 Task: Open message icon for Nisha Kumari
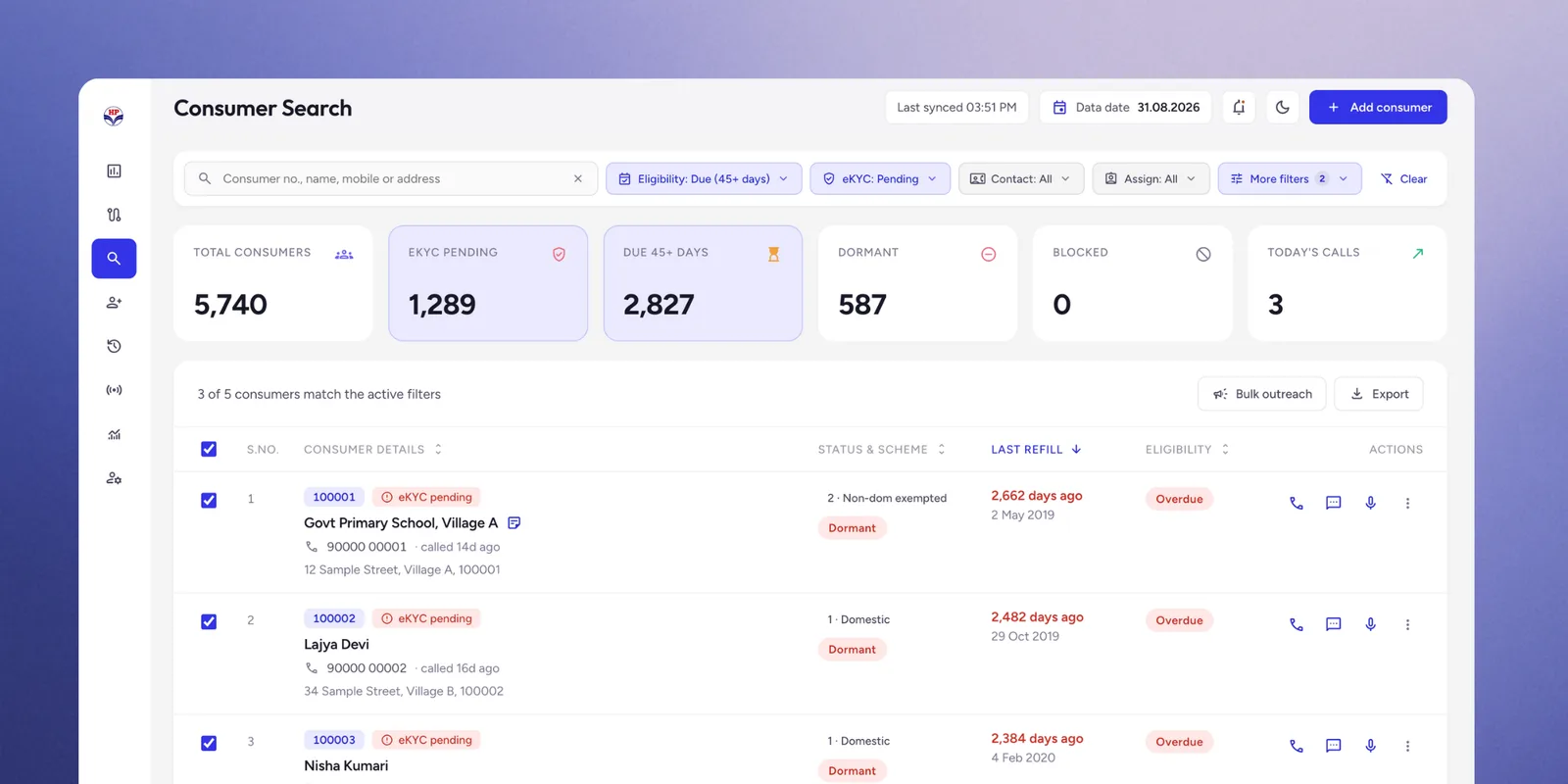tap(1334, 746)
